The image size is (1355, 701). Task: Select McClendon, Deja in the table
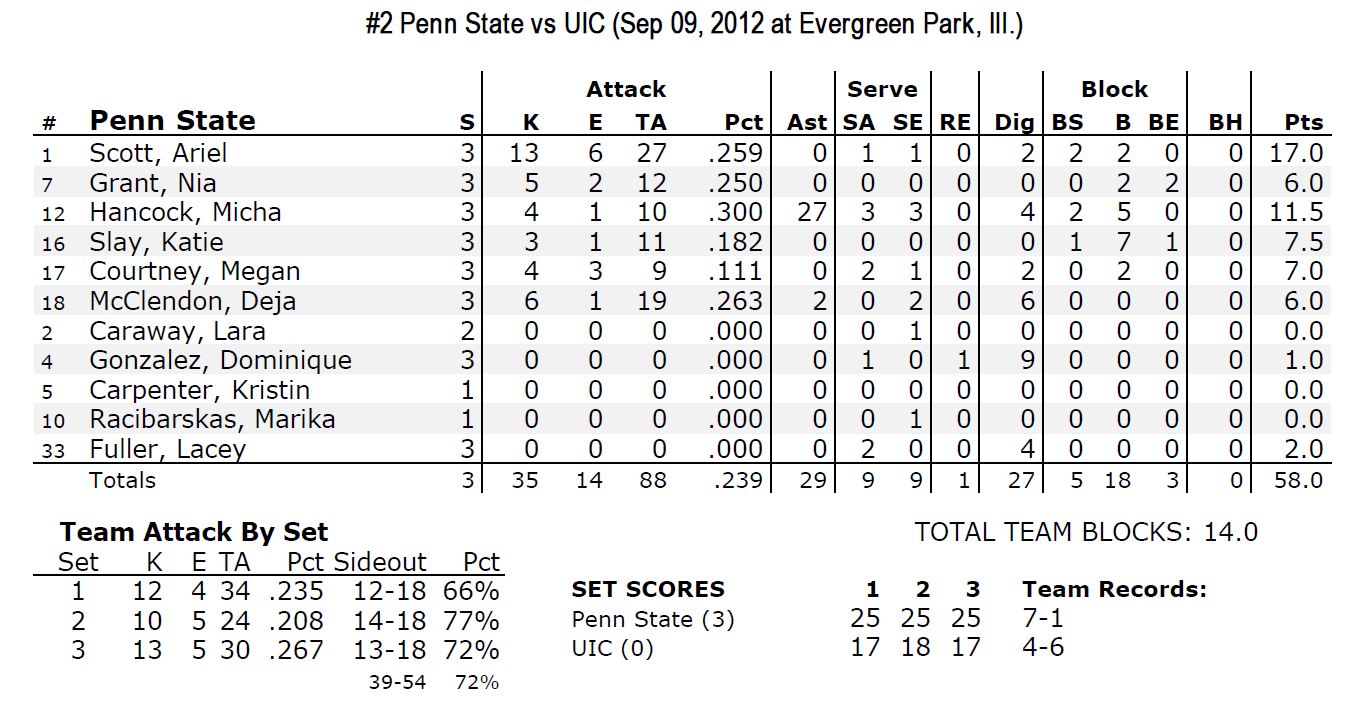tap(192, 301)
